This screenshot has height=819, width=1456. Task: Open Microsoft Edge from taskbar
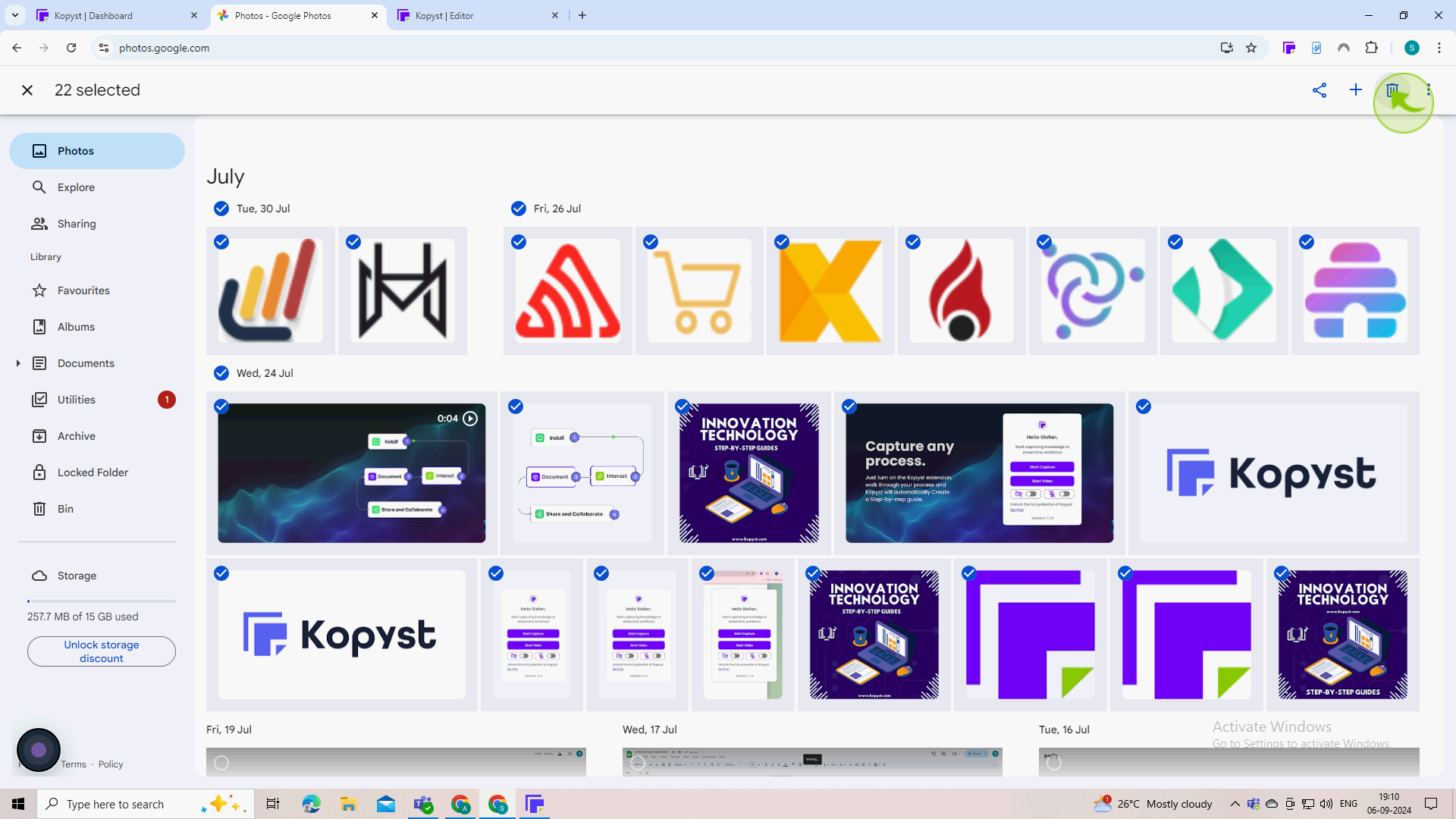click(311, 804)
